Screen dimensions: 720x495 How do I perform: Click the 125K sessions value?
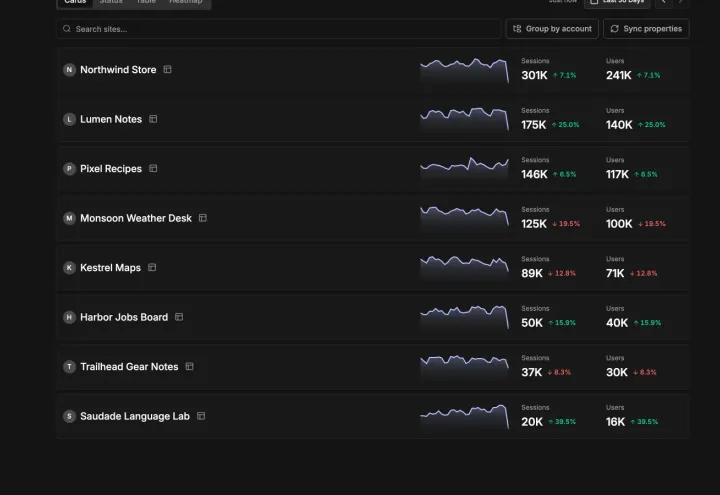[534, 224]
